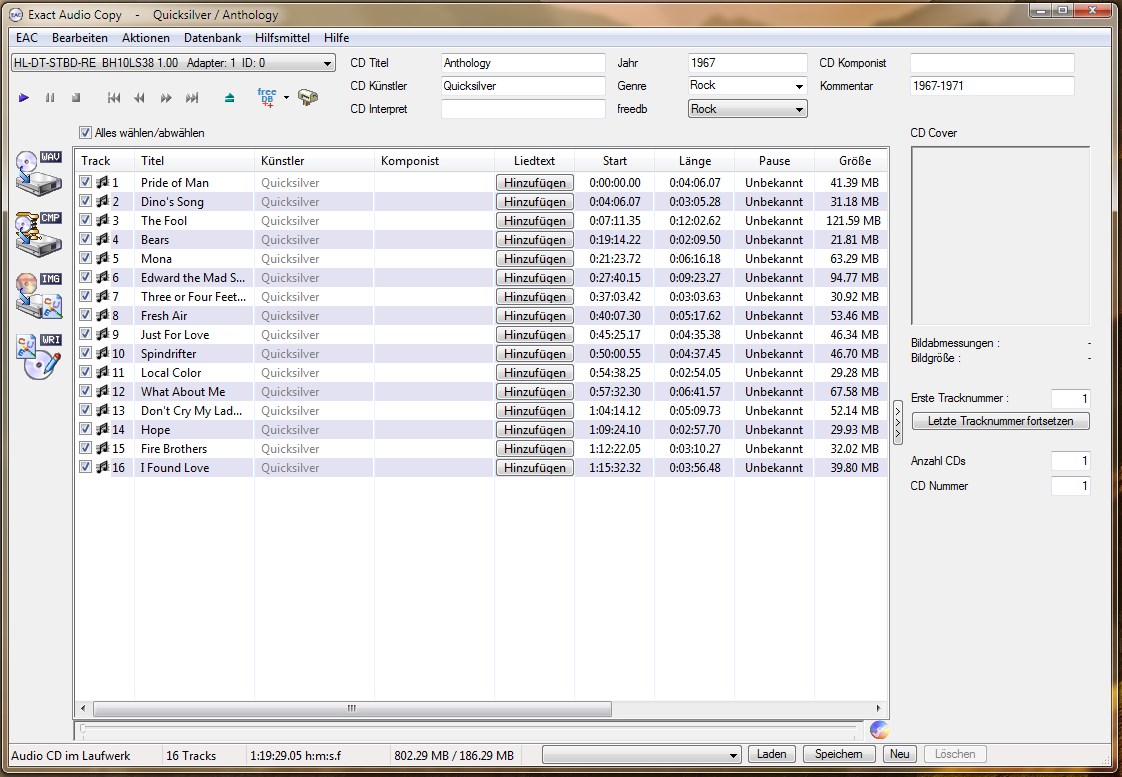Open the Datenbank menu
This screenshot has height=777, width=1122.
coord(212,38)
